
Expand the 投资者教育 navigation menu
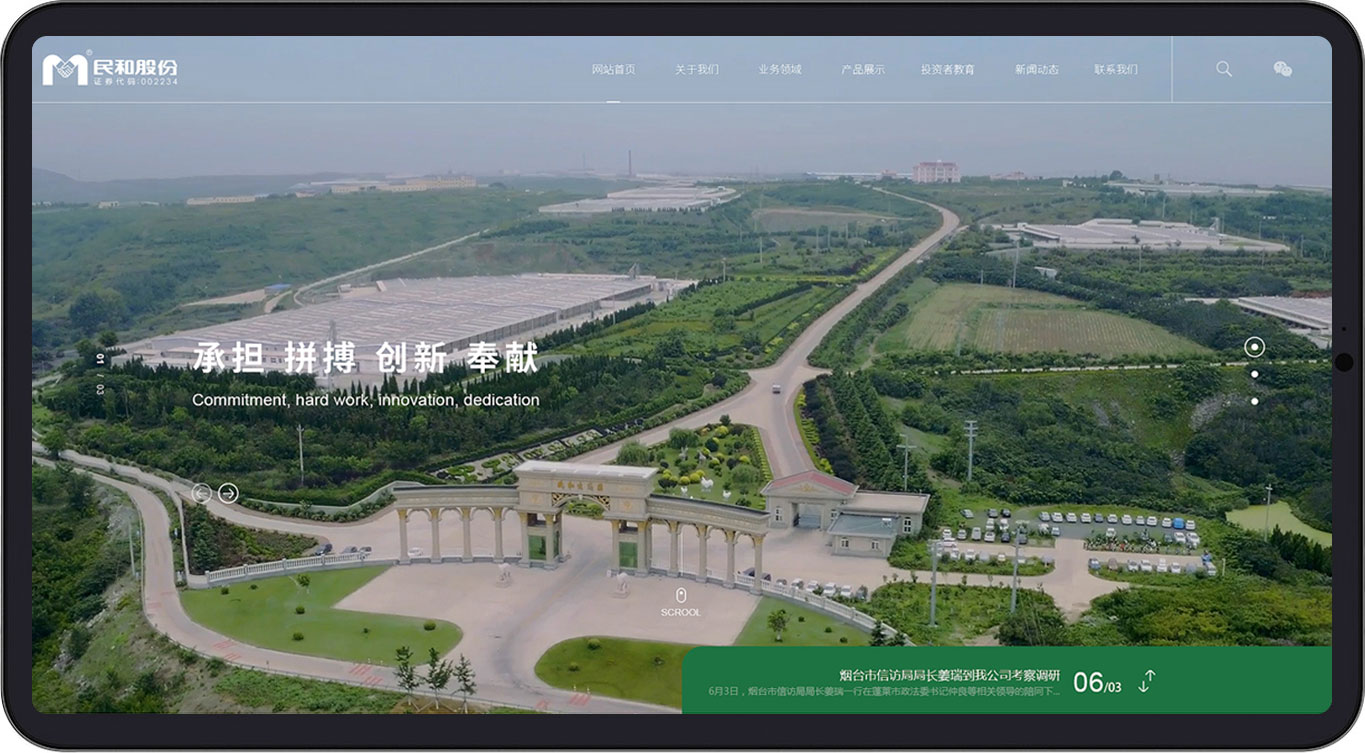(947, 70)
